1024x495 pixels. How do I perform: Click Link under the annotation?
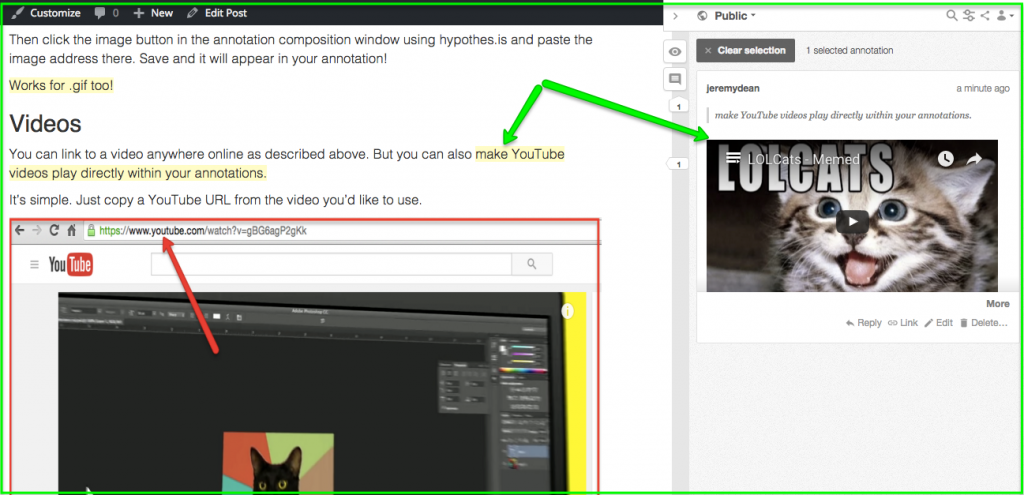[x=903, y=323]
